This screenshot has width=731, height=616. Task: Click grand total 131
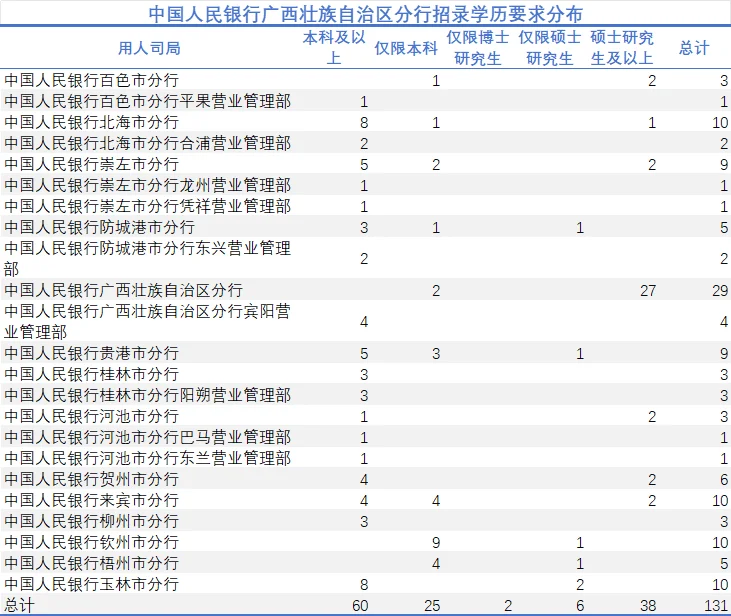[x=716, y=605]
